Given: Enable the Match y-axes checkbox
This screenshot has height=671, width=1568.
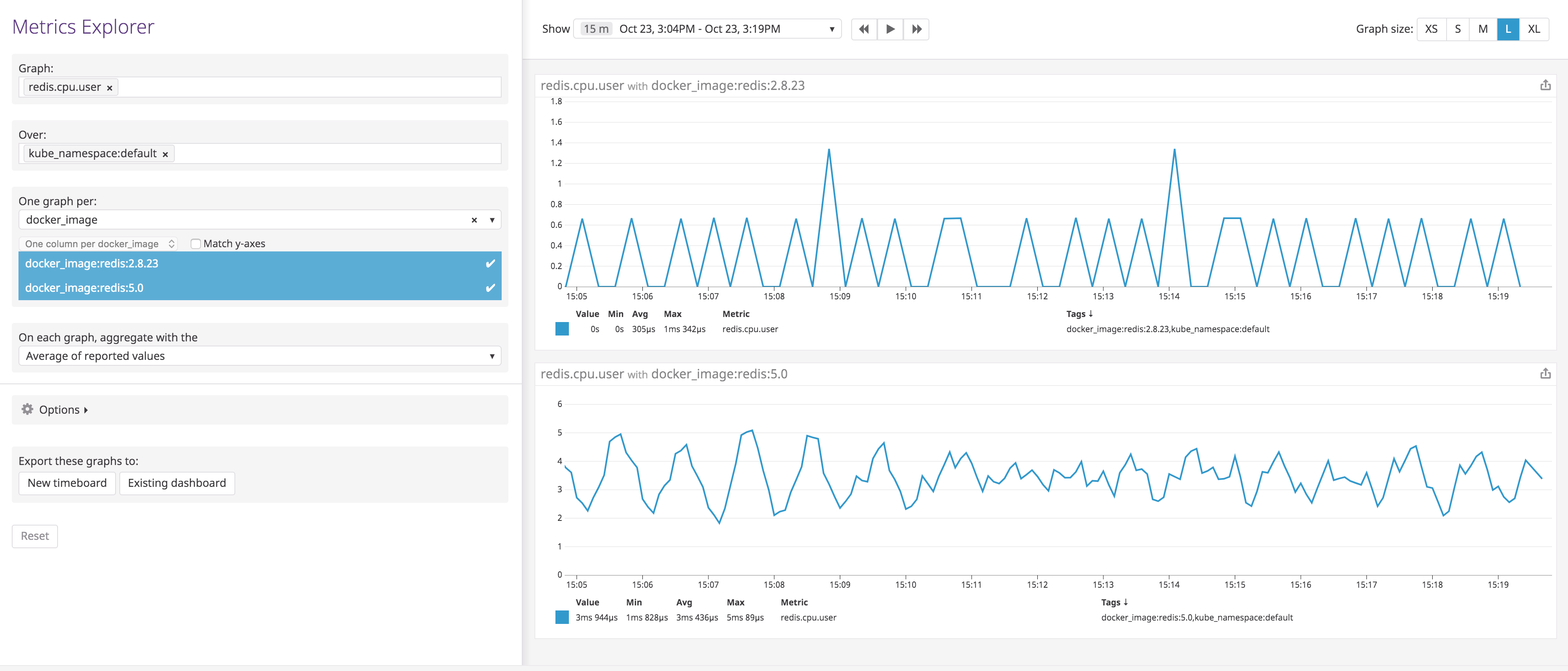Looking at the screenshot, I should pos(195,243).
